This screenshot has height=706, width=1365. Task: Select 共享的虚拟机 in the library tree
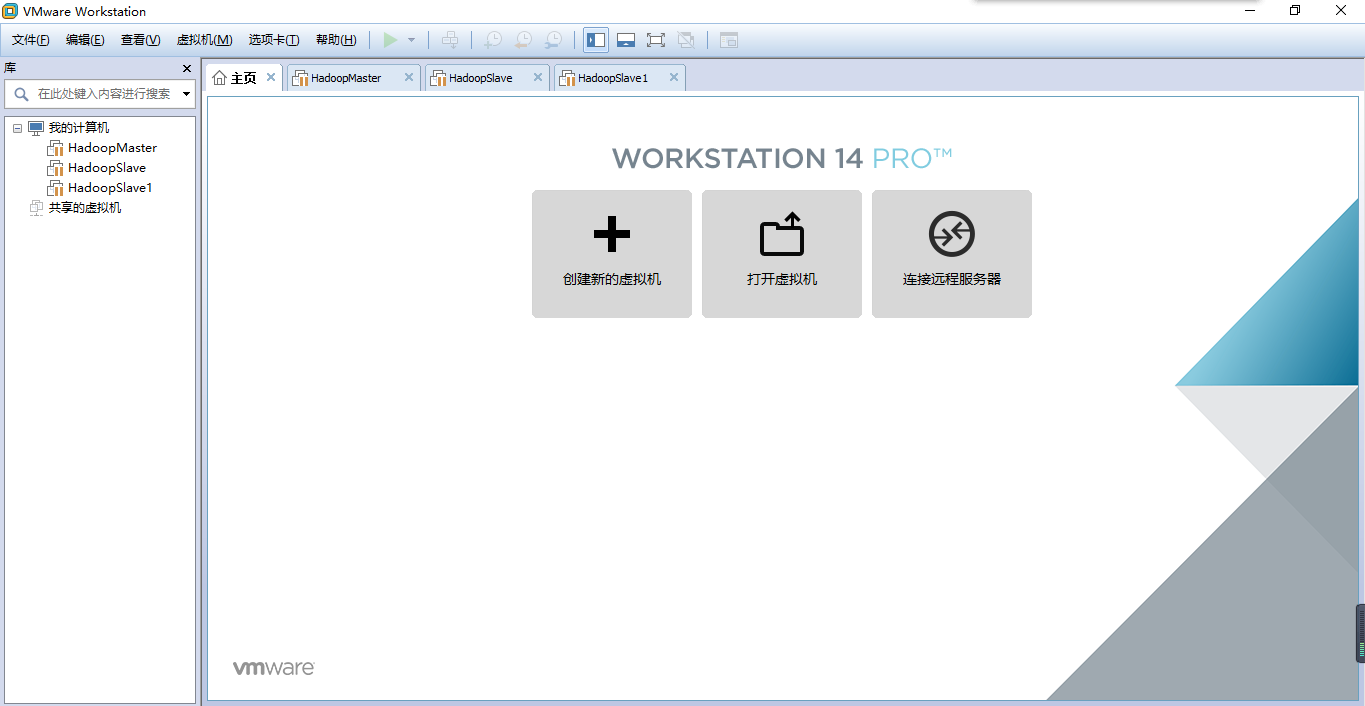(x=85, y=208)
